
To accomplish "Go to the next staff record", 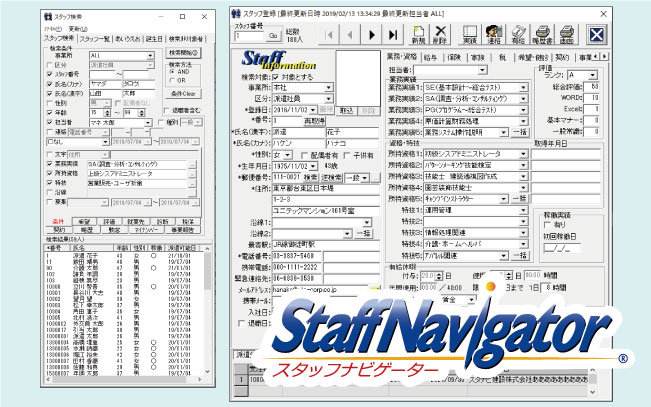I will coord(372,35).
